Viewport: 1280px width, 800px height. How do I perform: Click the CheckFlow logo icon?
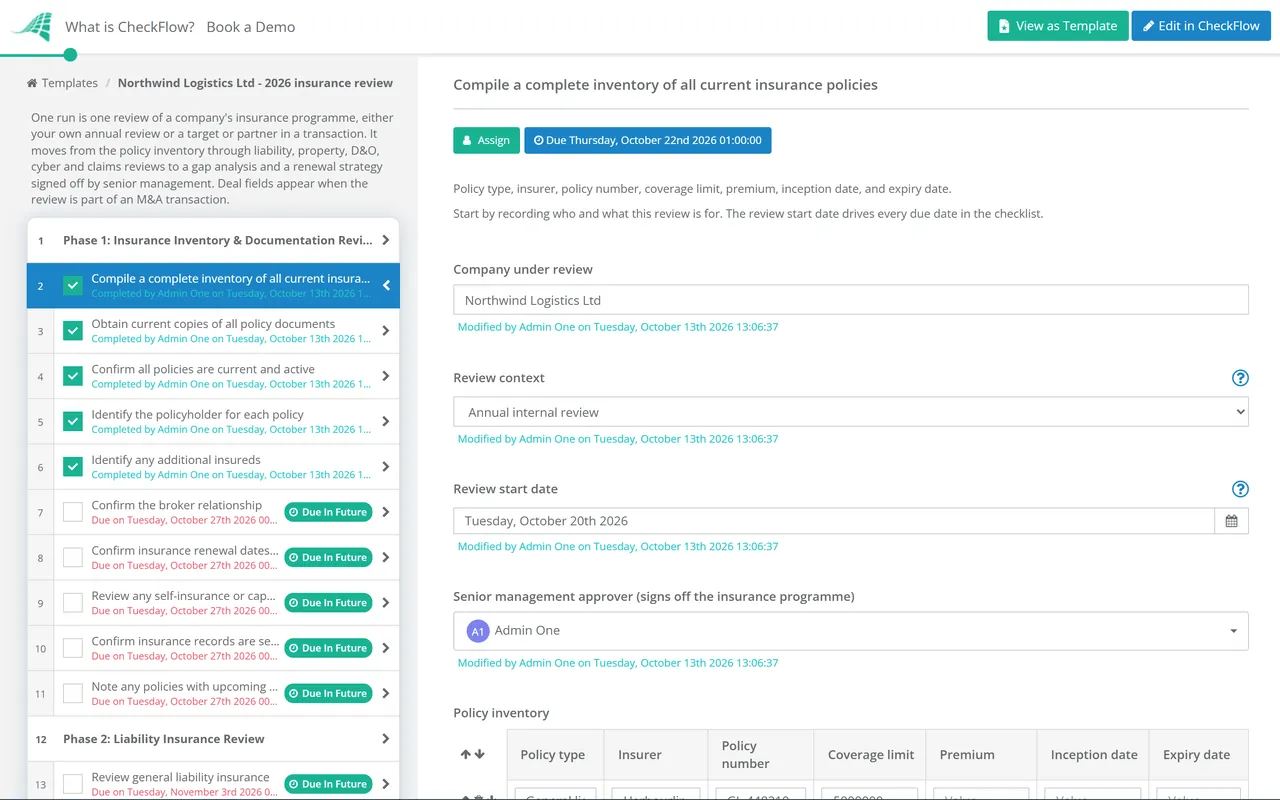click(32, 26)
